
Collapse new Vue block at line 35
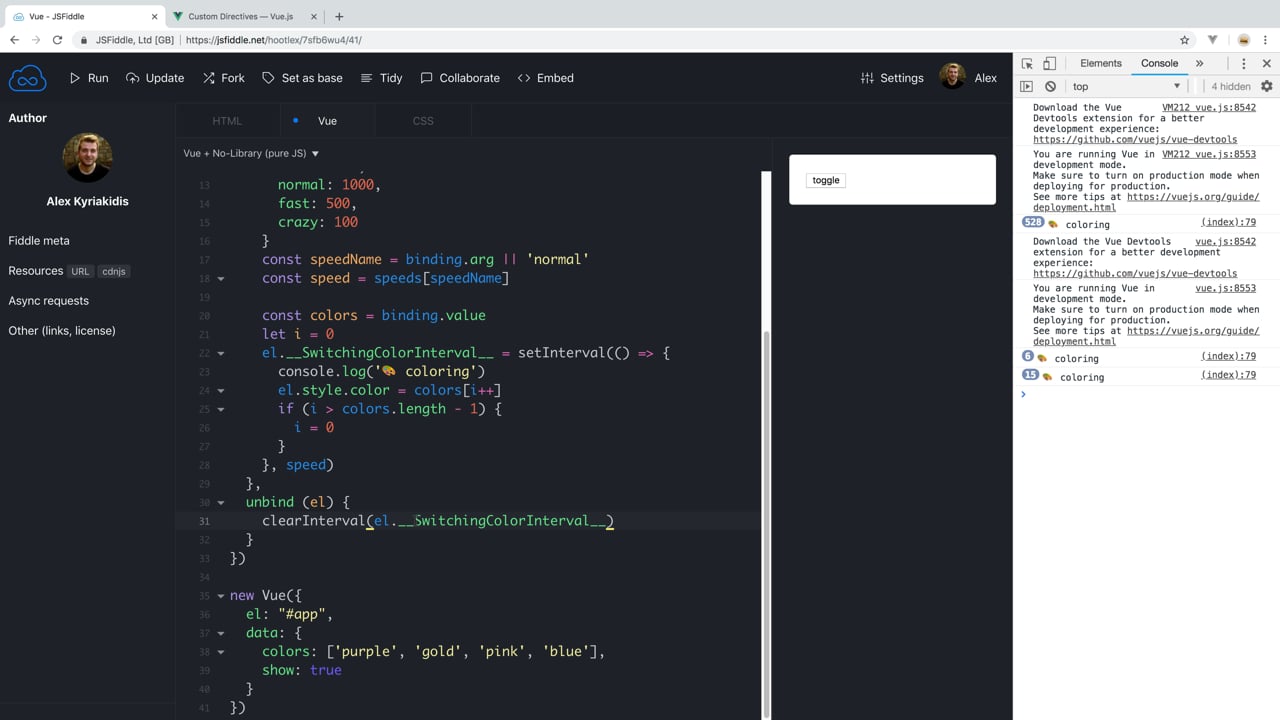(221, 596)
